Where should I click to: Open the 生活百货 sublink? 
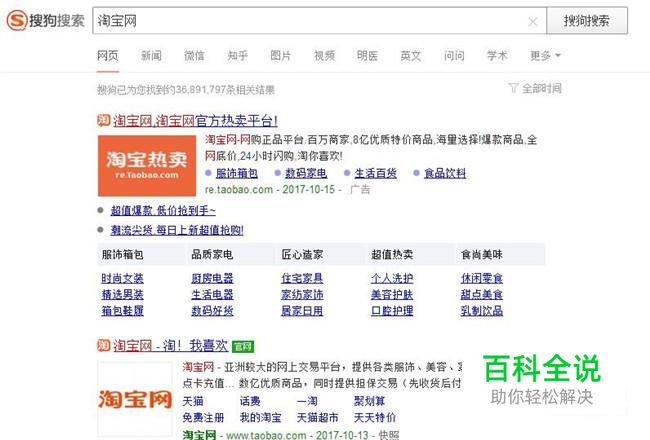(376, 173)
